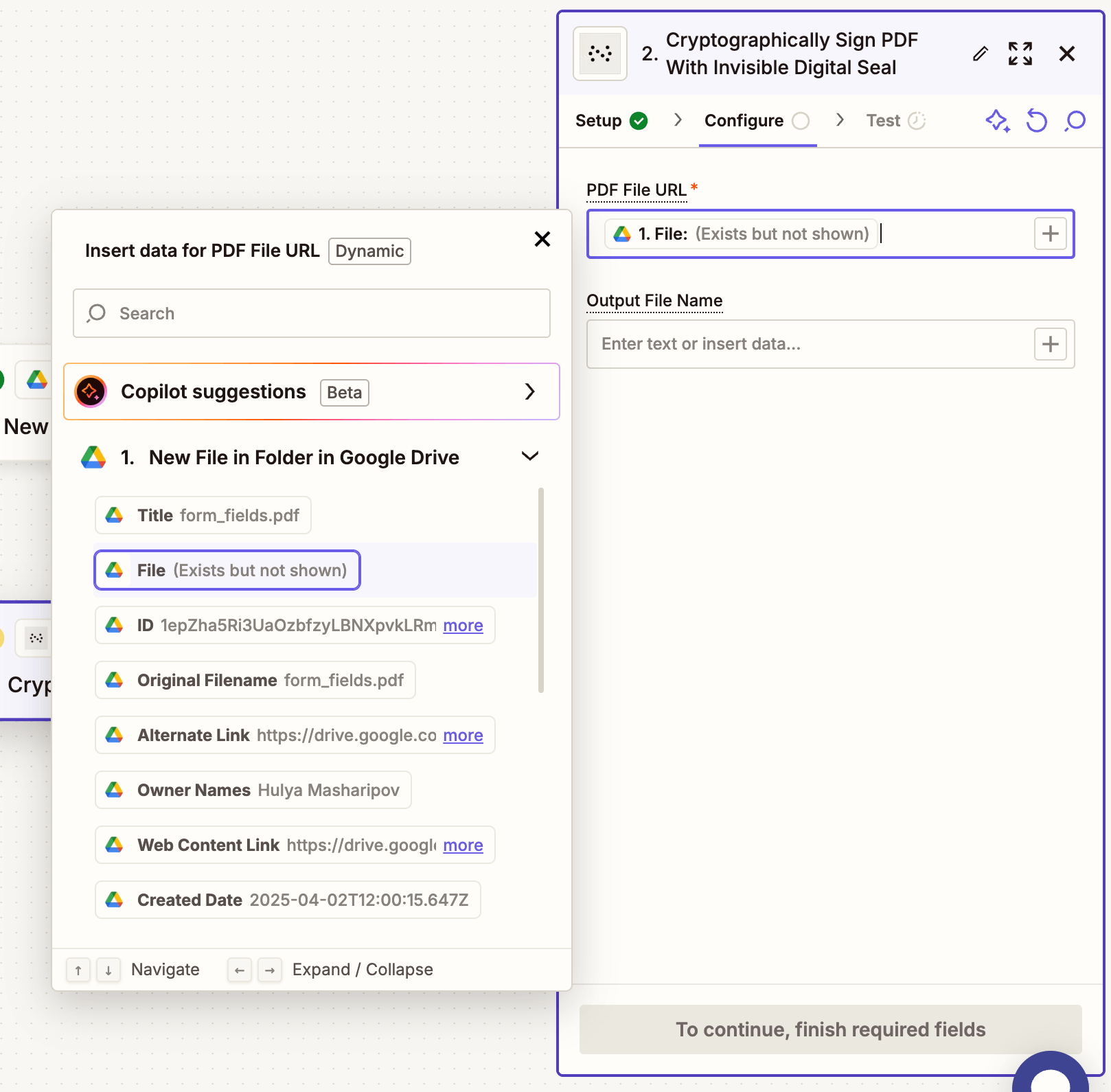Collapse New File in Folder in Google Drive

pyautogui.click(x=529, y=457)
